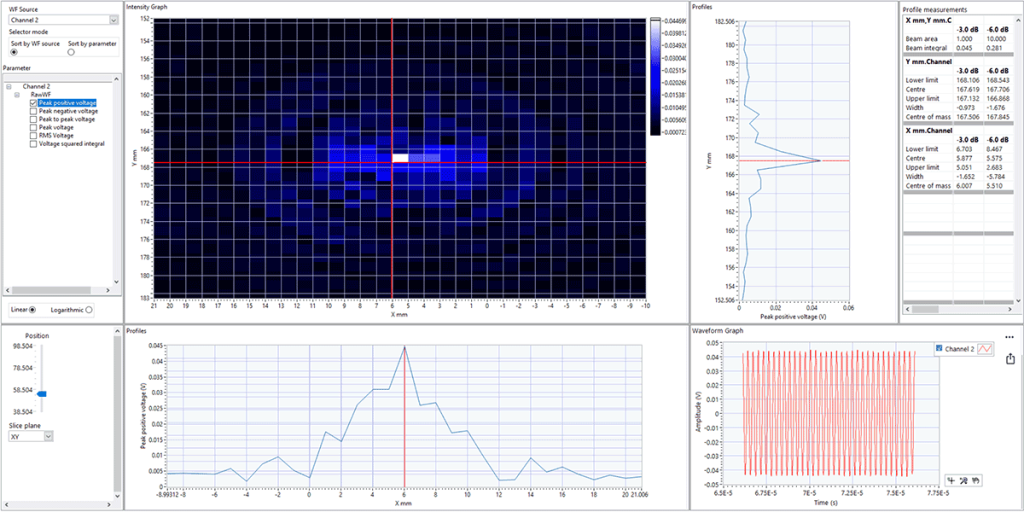The width and height of the screenshot is (1024, 512).
Task: Uncheck Peak positive voltage parameter
Action: (x=33, y=103)
